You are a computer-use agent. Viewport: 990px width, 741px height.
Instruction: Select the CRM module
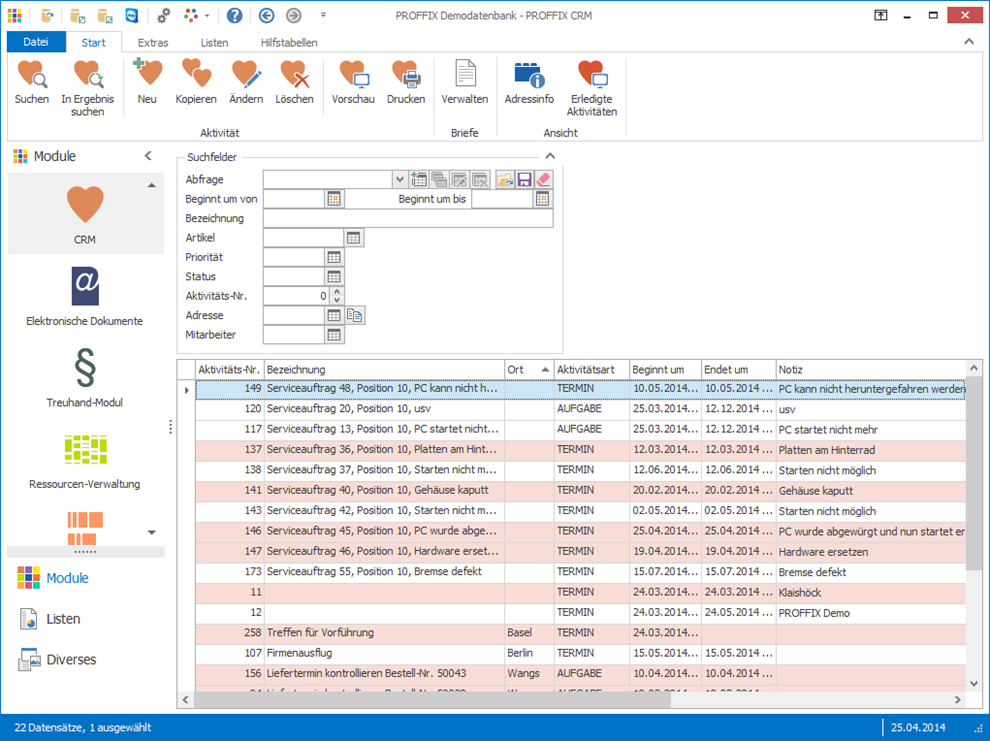click(x=85, y=215)
